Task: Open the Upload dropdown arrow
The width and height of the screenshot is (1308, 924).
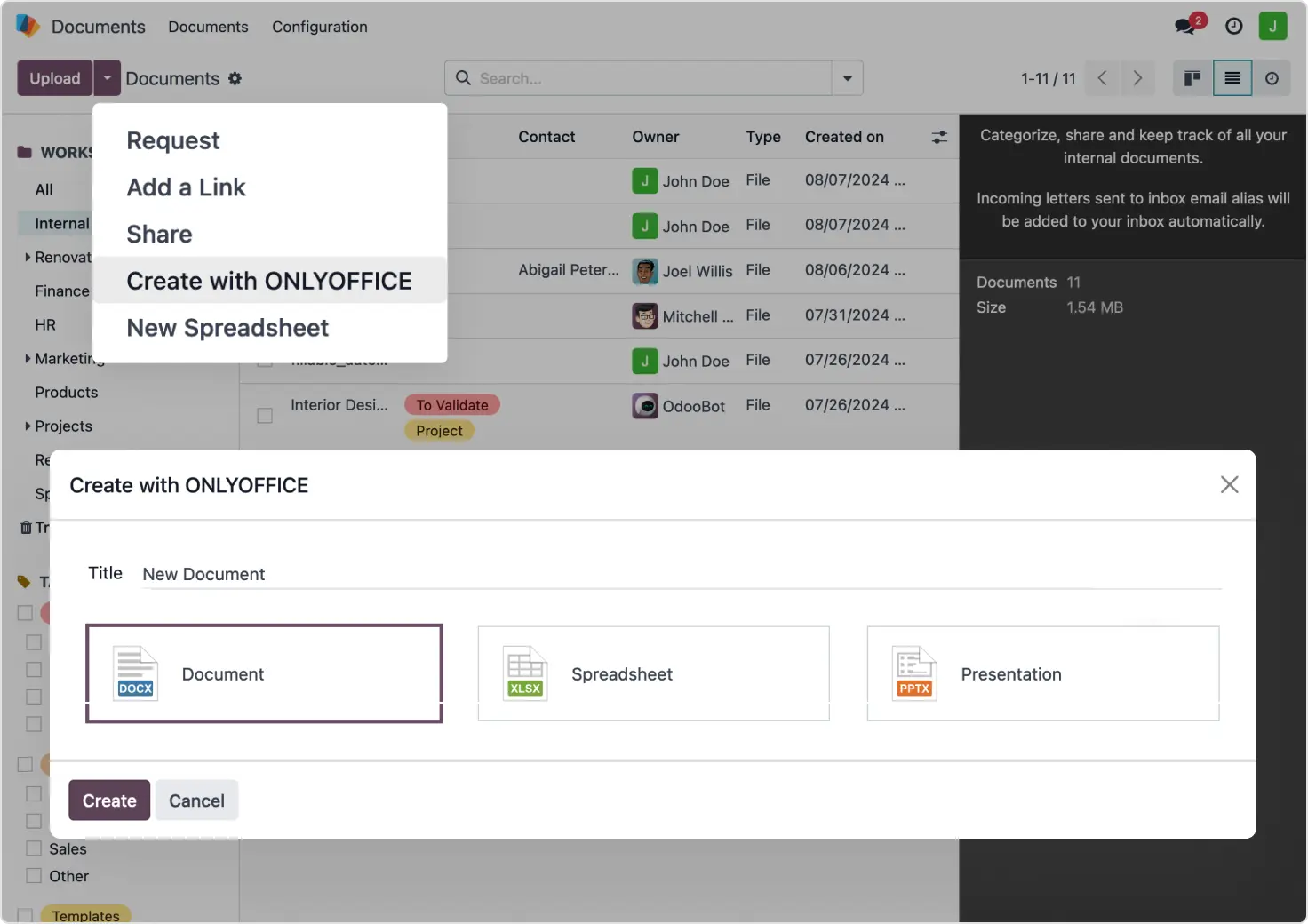Action: pyautogui.click(x=107, y=78)
